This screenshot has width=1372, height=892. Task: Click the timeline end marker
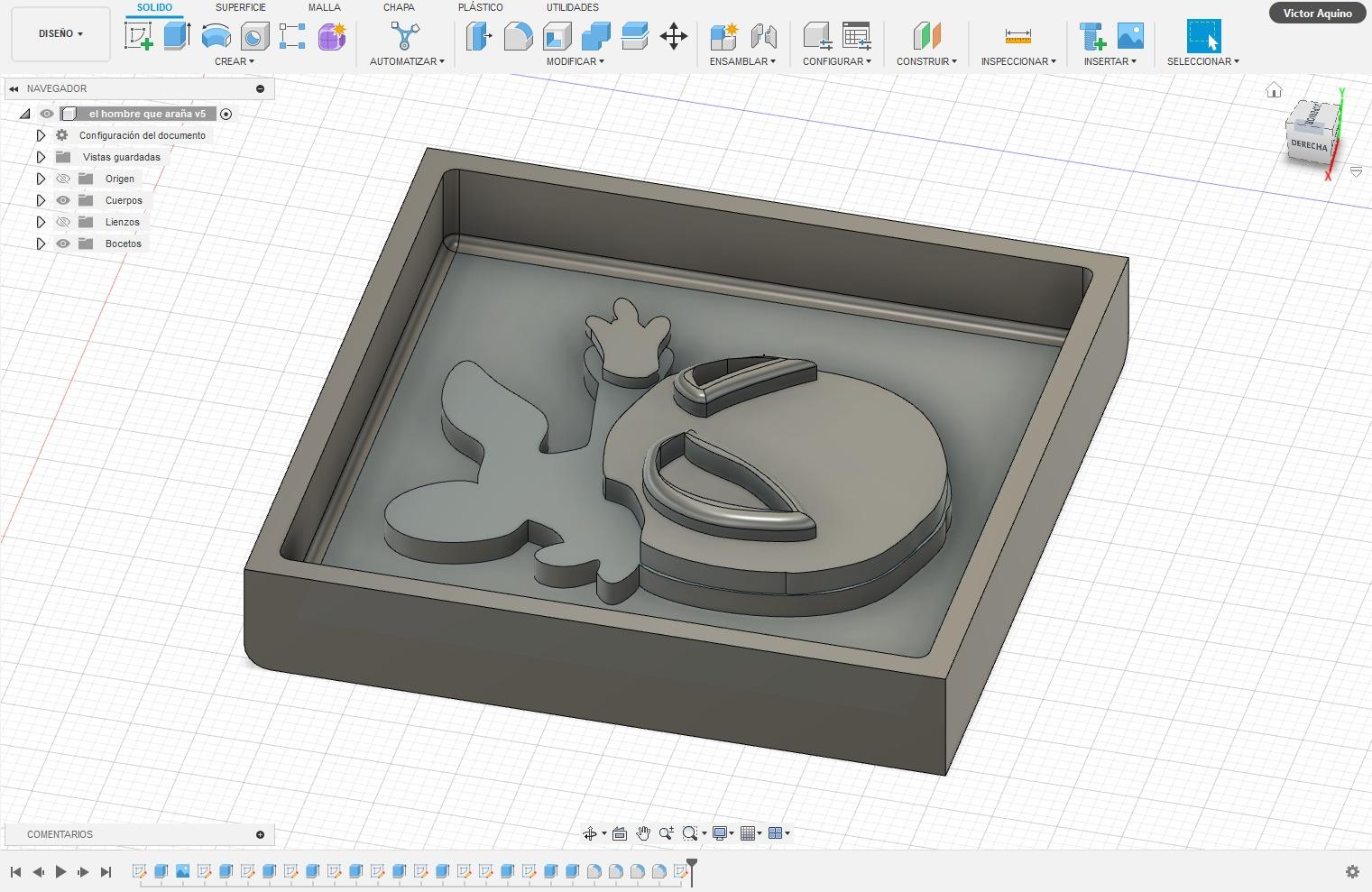(692, 871)
